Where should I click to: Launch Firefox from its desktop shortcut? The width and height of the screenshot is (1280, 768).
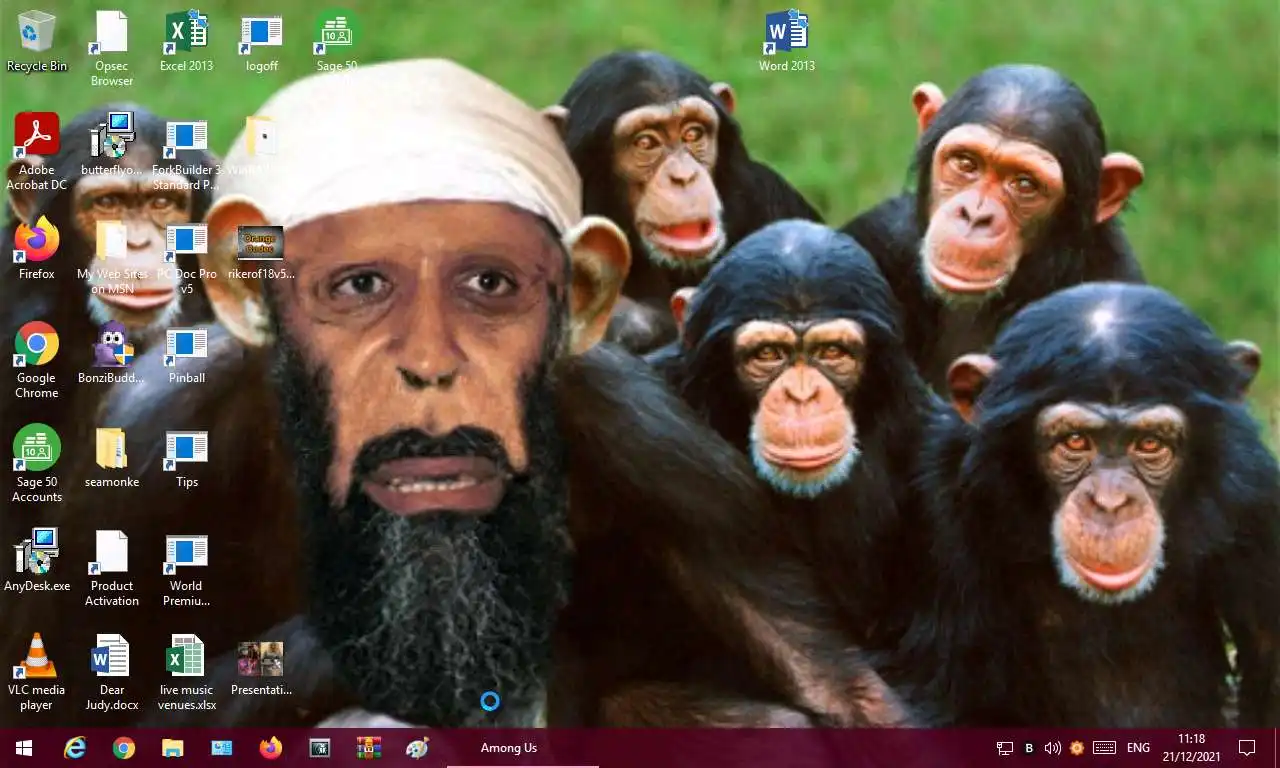coord(37,249)
